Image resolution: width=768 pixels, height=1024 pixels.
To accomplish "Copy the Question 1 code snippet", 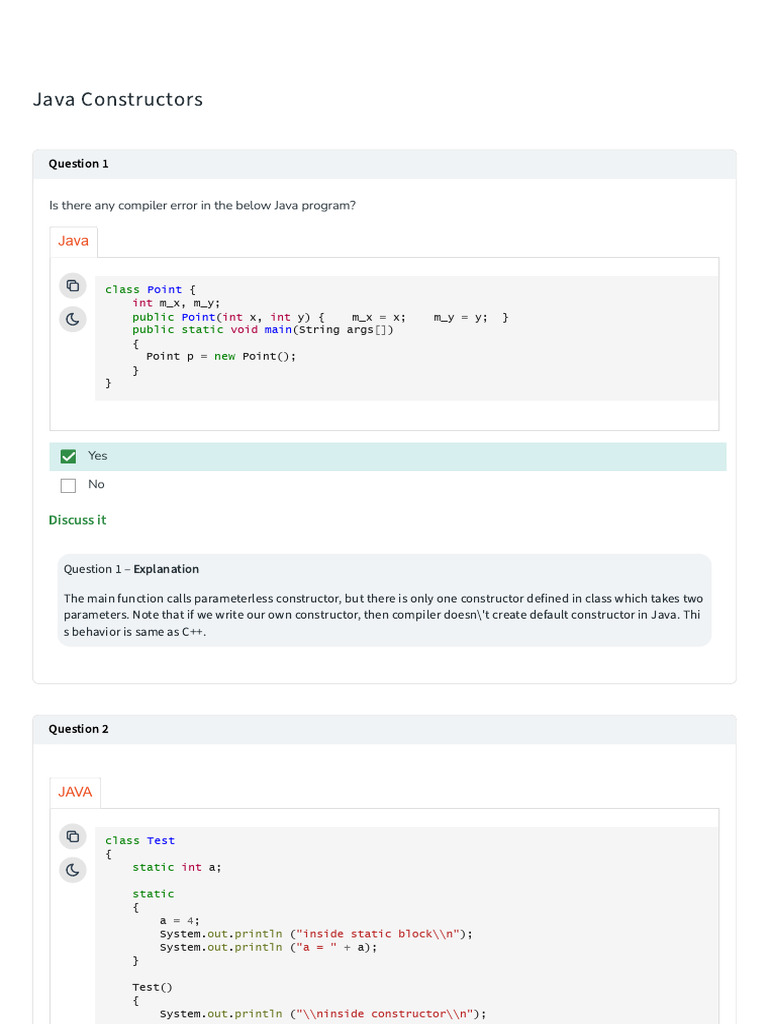I will 73,286.
